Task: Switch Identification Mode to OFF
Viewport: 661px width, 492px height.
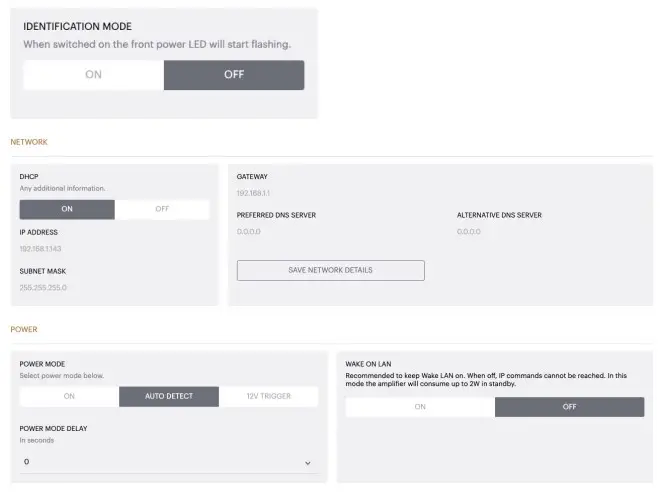Action: 234,75
